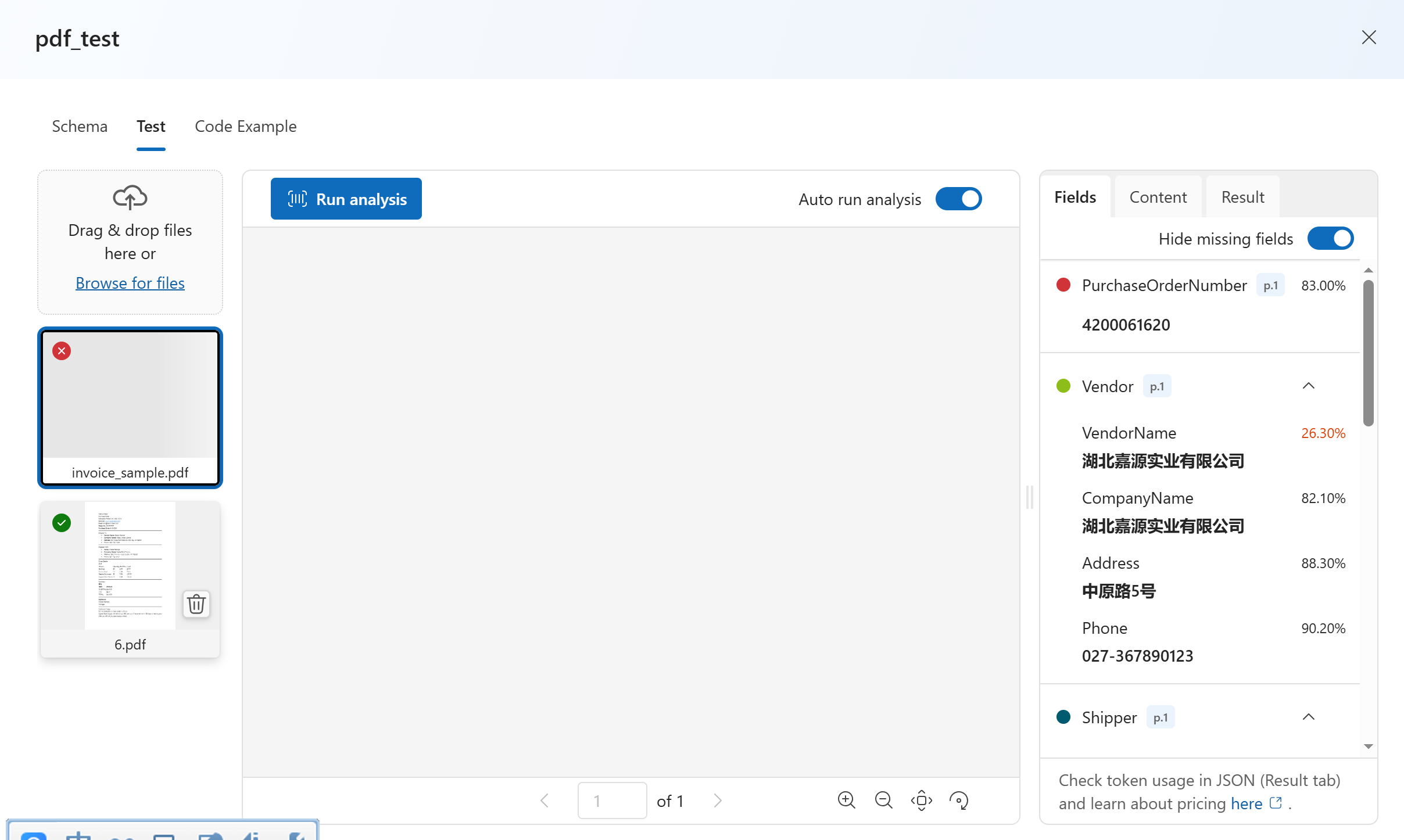The image size is (1404, 840).
Task: Click the rotate document icon
Action: coord(958,800)
